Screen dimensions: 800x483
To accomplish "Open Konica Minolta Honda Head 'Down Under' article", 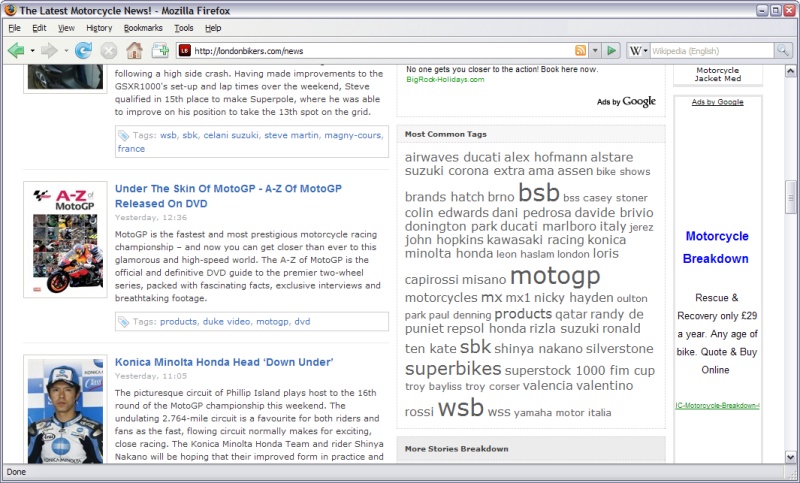I will (224, 362).
